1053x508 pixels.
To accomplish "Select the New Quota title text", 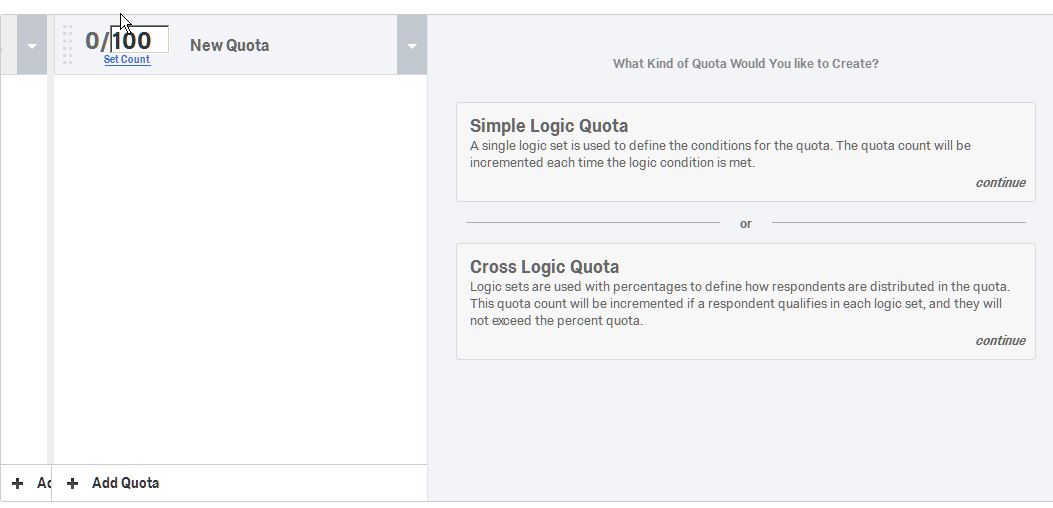I will (229, 45).
